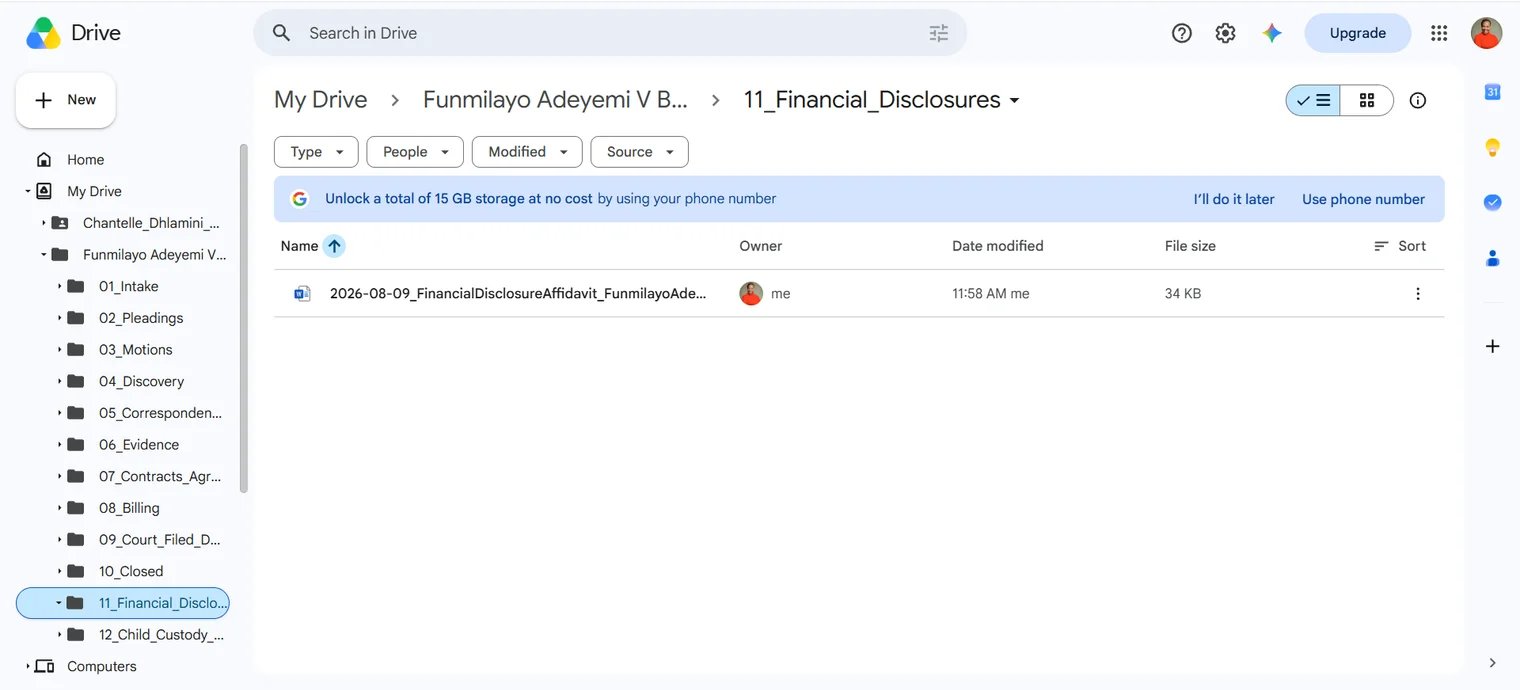Click the Upgrade button

click(x=1357, y=33)
